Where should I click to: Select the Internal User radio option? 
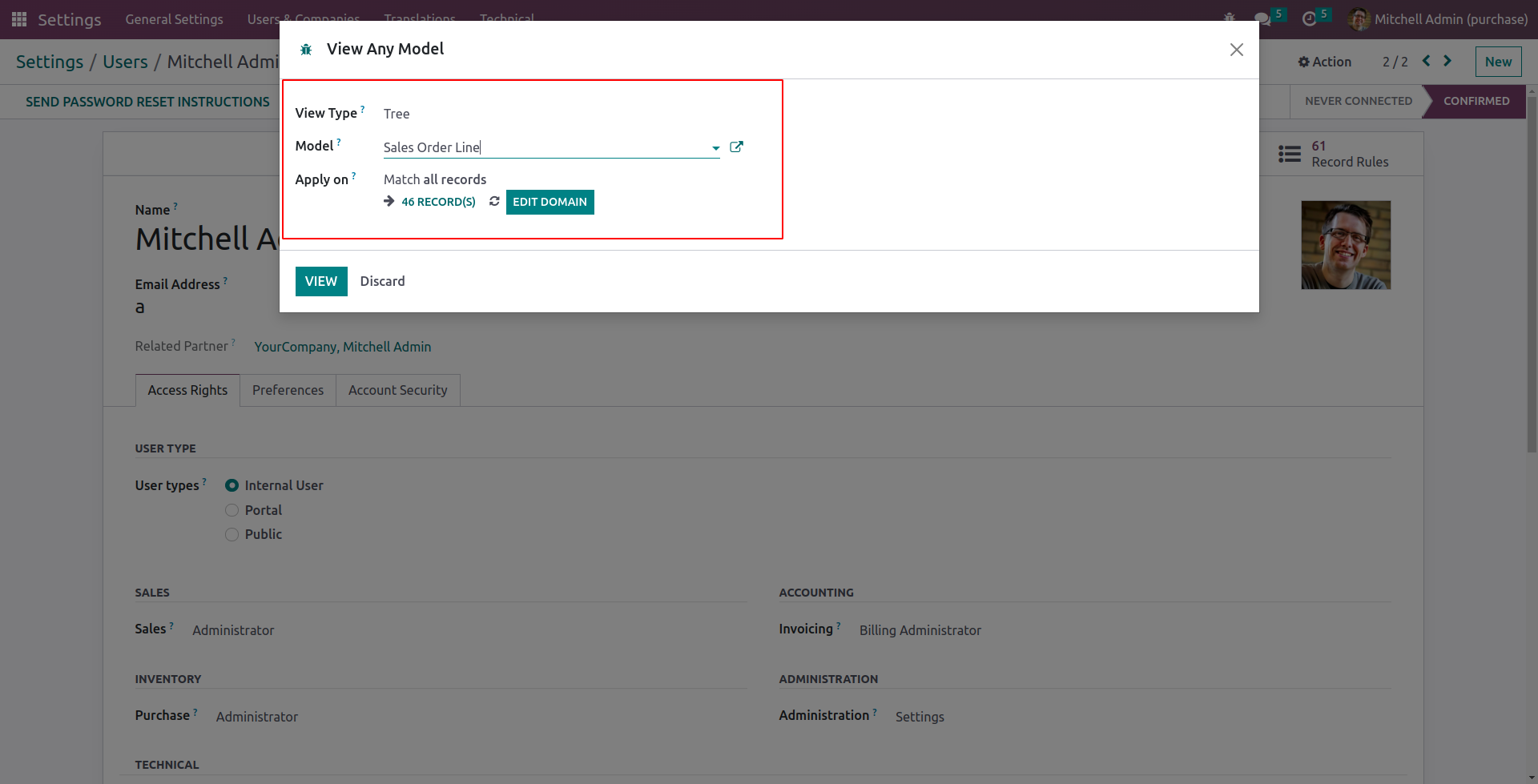[232, 485]
